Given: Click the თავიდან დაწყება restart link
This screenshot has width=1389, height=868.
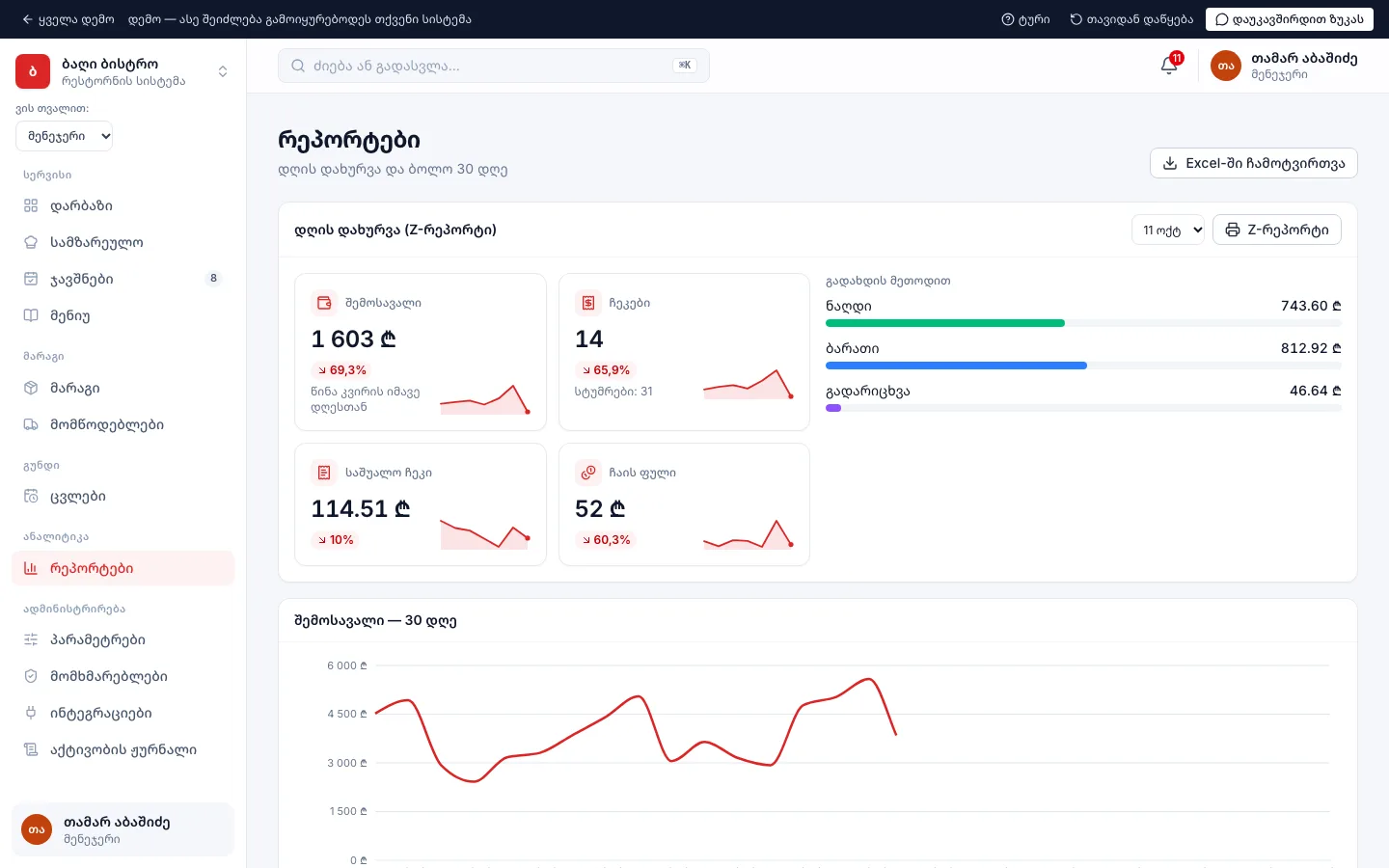Looking at the screenshot, I should coord(1131,19).
